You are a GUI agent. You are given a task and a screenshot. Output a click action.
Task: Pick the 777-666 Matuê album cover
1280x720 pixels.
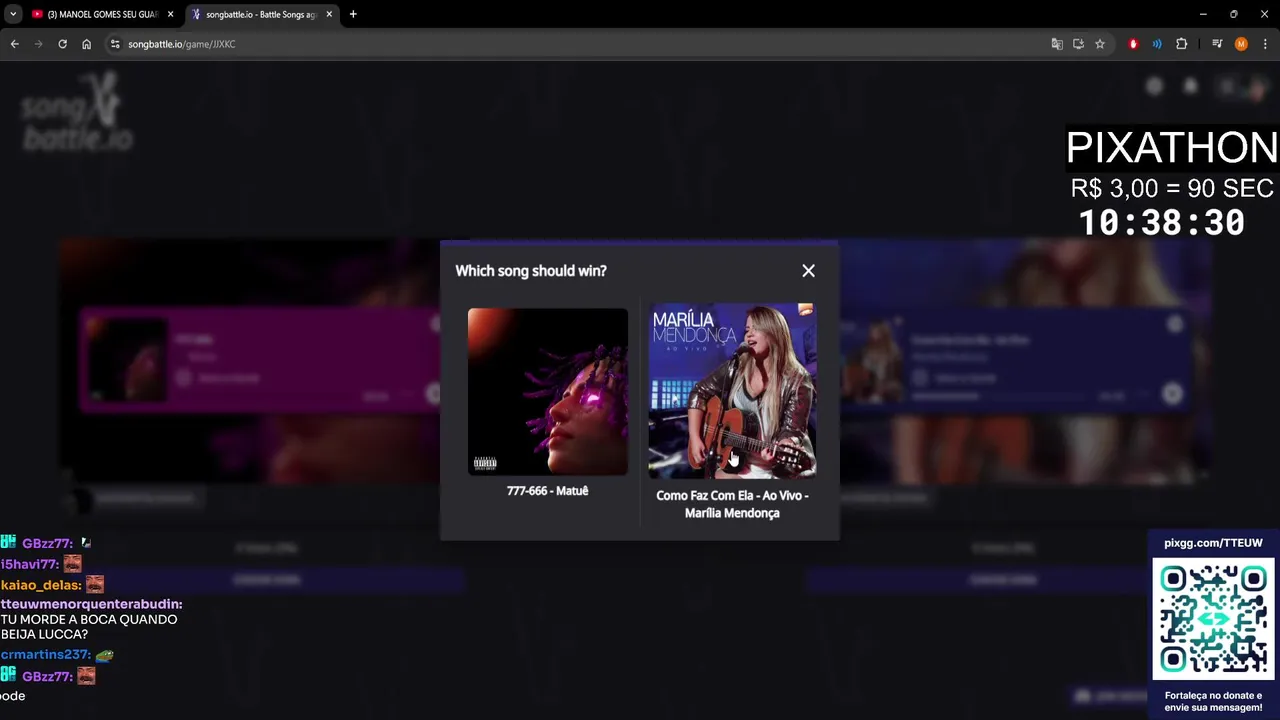[x=548, y=391]
